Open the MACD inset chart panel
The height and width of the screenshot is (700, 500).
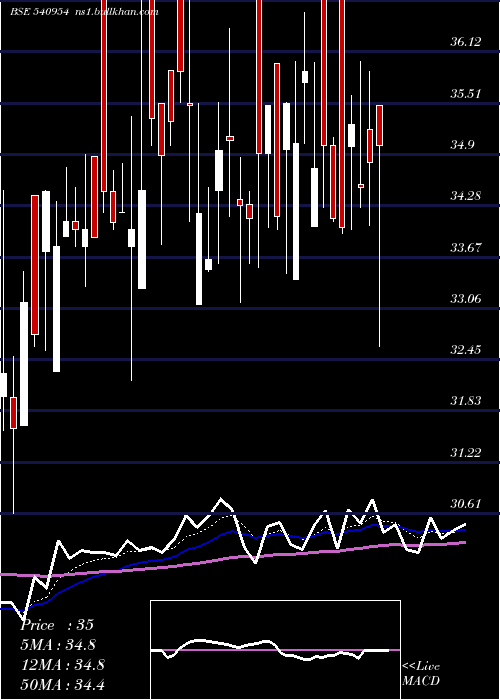[275, 650]
